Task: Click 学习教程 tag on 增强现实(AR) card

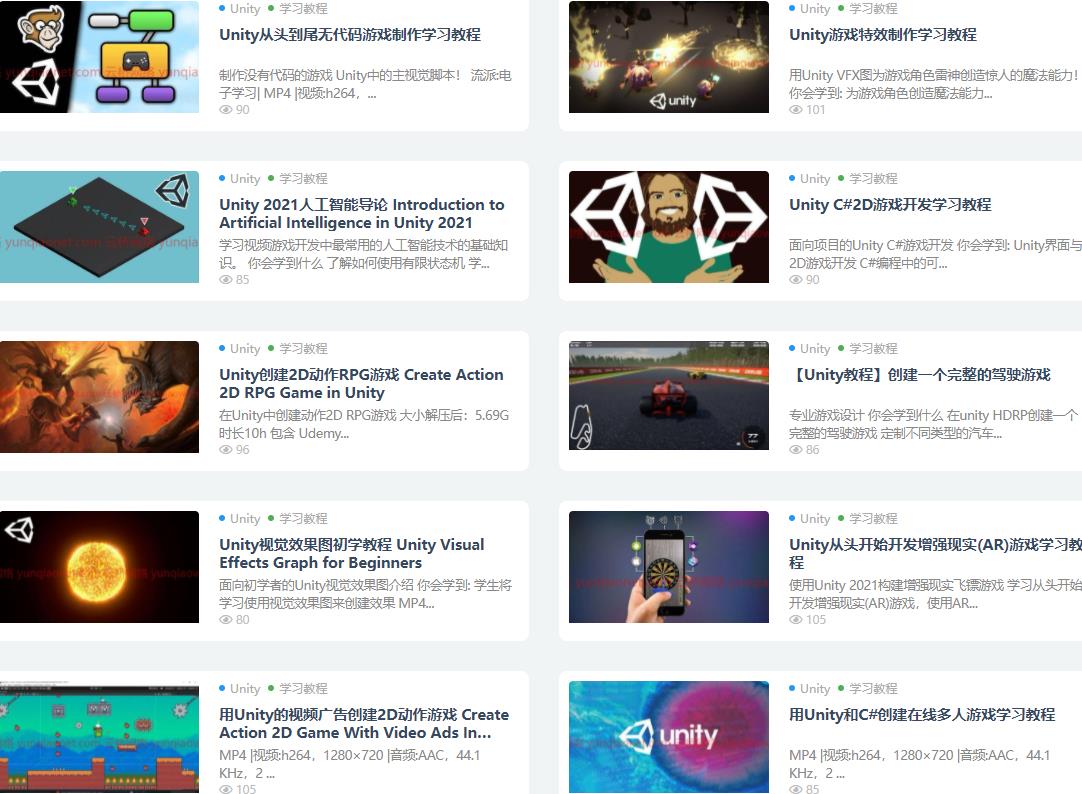Action: [873, 519]
